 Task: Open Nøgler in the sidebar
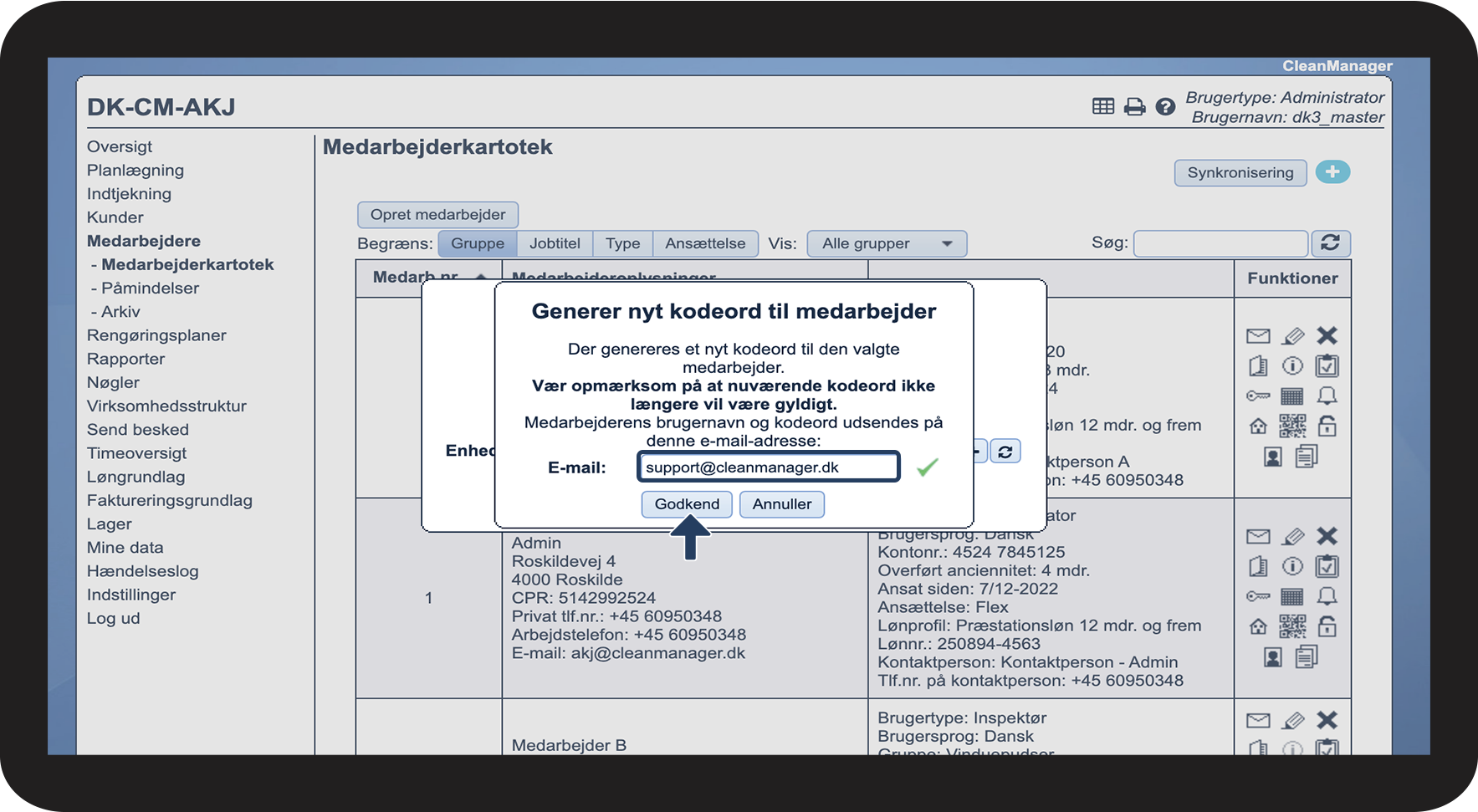[113, 382]
